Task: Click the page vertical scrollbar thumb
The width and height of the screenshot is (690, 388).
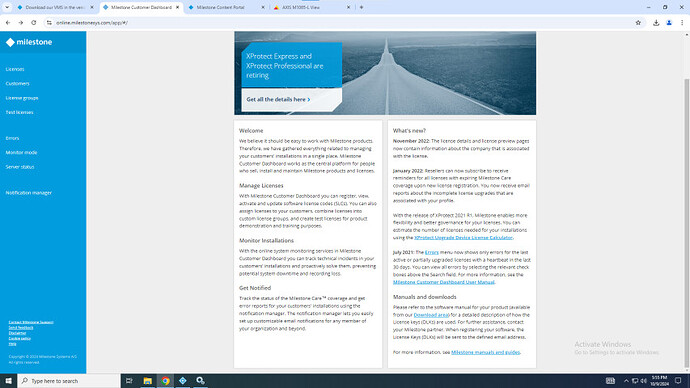Action: point(687,222)
